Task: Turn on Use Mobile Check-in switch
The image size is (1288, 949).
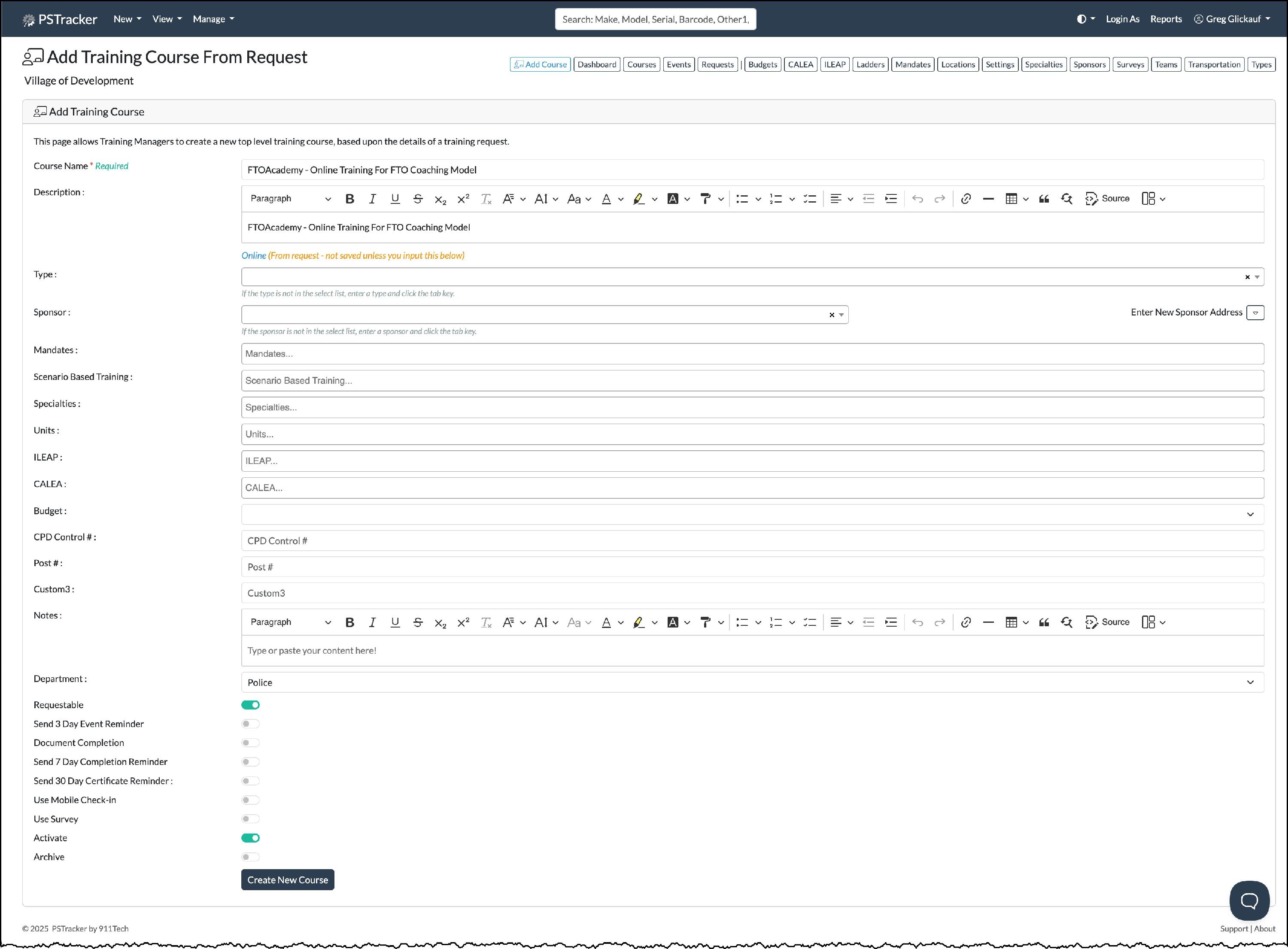Action: click(250, 800)
